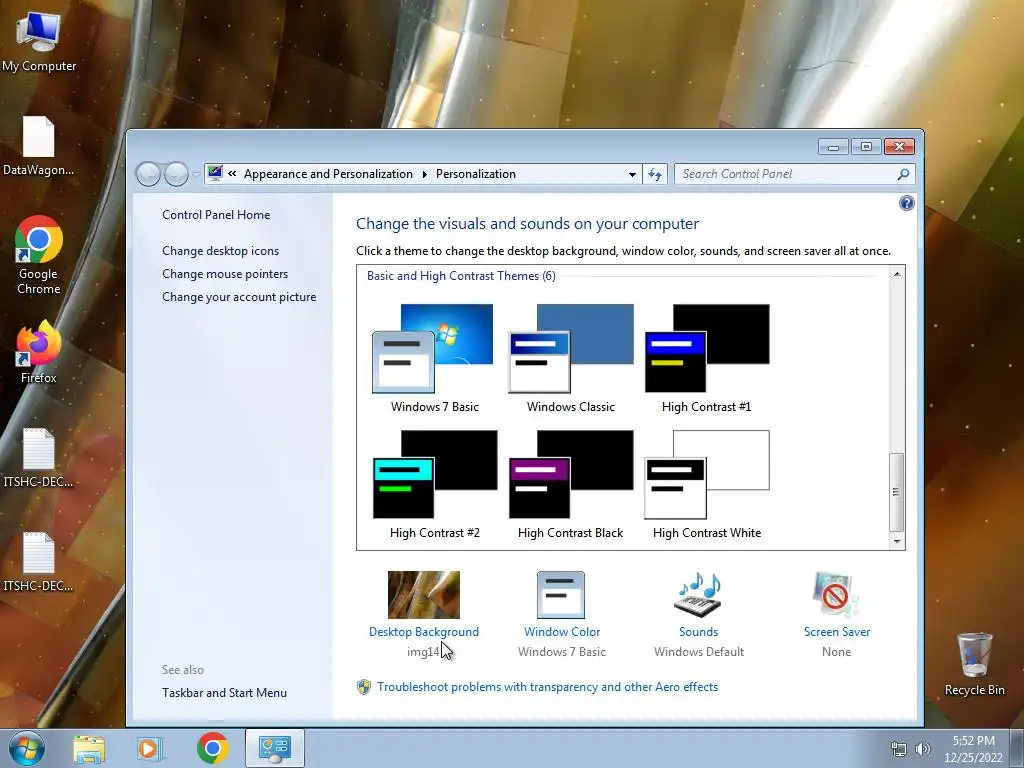
Task: Close the Personalization window
Action: 899,147
